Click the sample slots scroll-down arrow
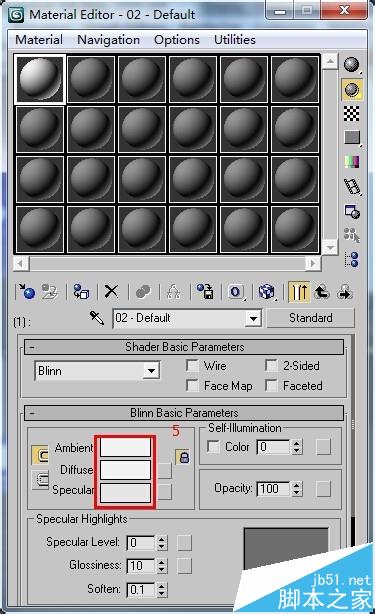375x614 pixels. [330, 248]
